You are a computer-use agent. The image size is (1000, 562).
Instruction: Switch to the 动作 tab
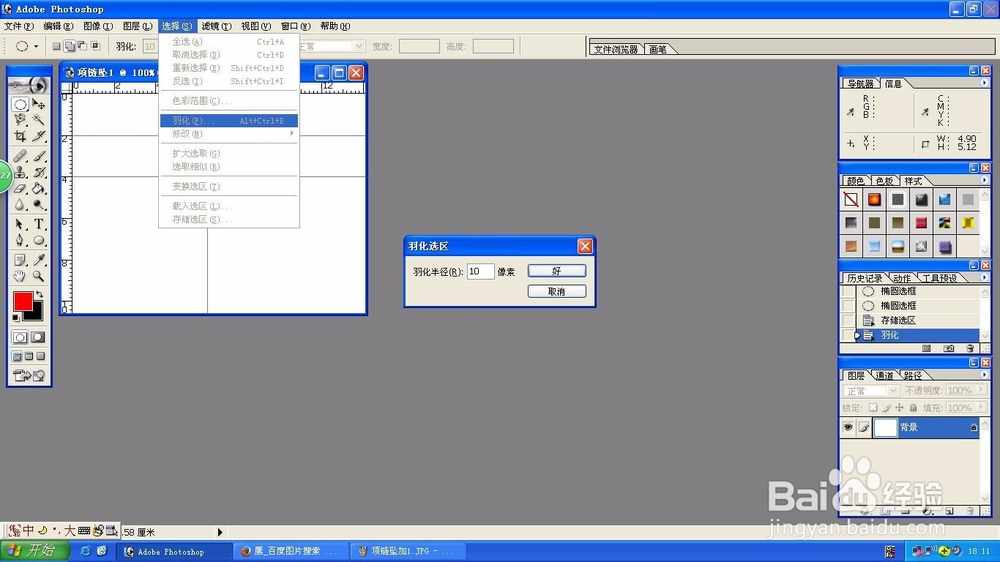pos(902,278)
